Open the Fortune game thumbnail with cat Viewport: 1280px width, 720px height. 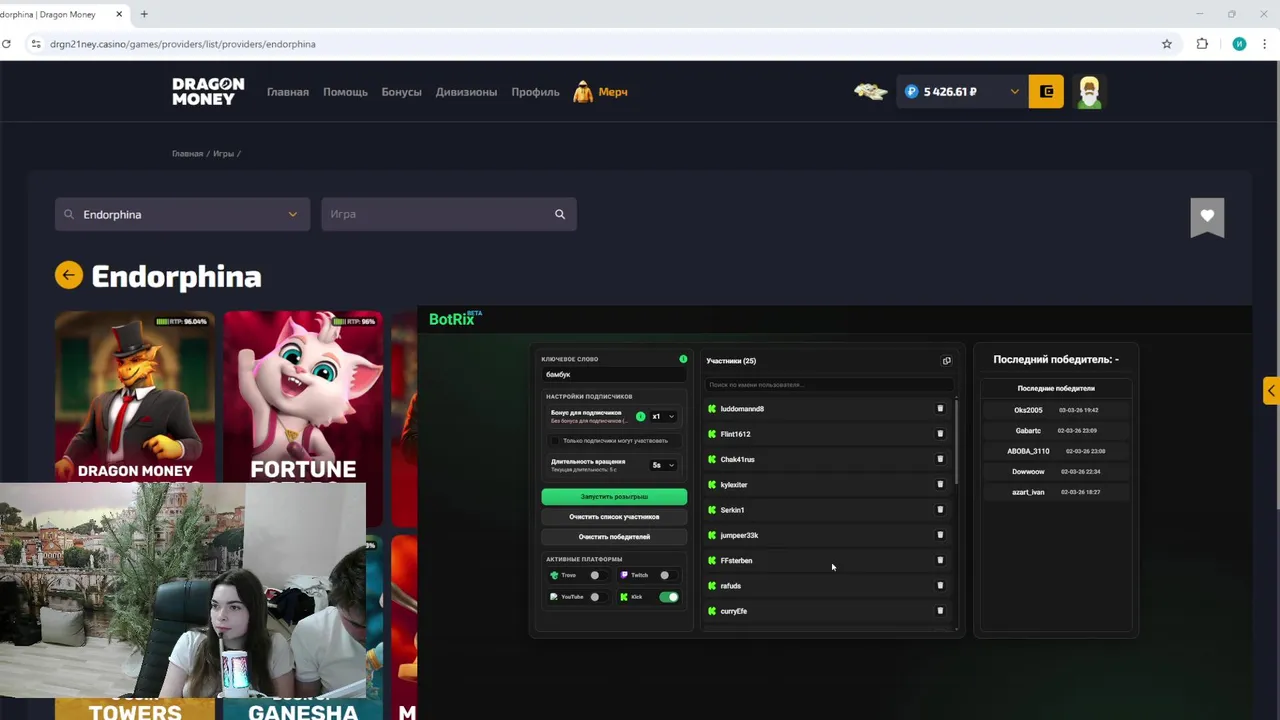click(303, 418)
